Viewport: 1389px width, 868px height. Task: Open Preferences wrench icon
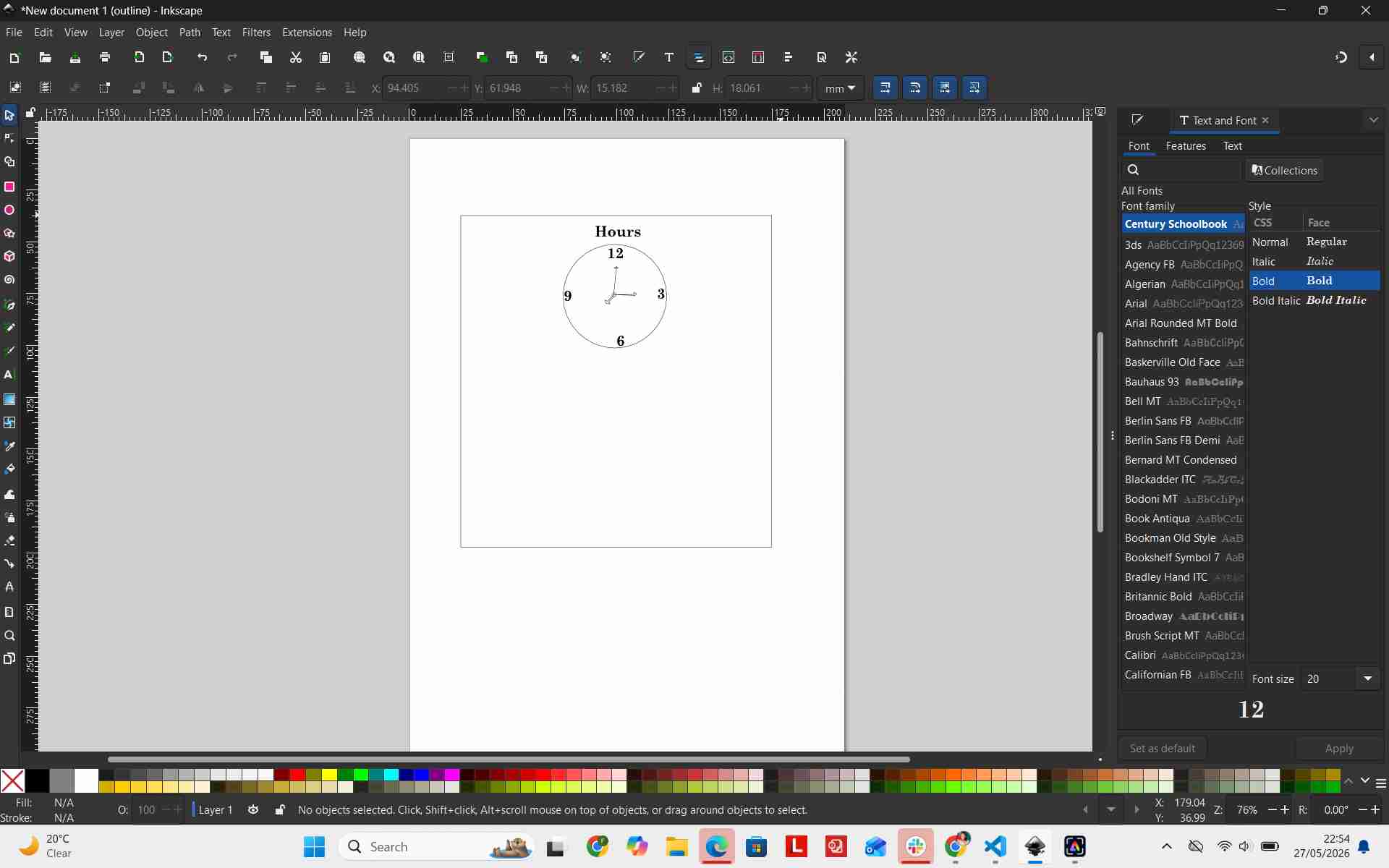tap(851, 57)
